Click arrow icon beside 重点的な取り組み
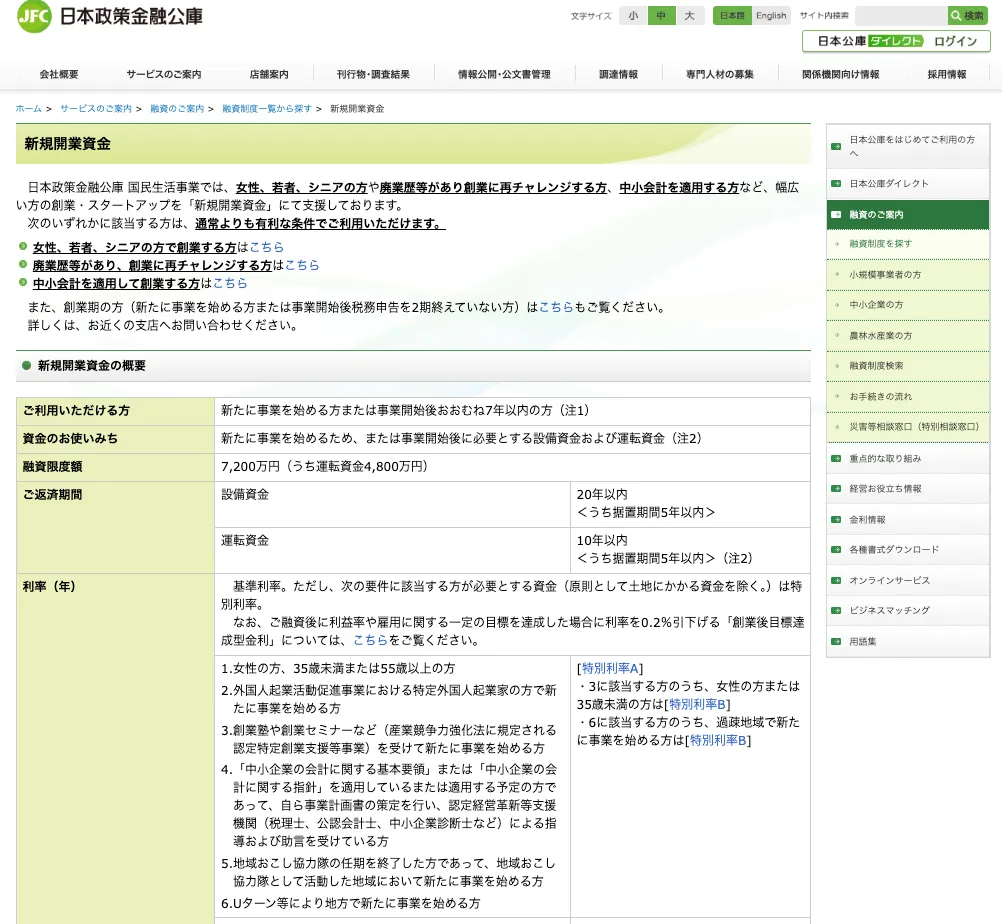 point(836,458)
